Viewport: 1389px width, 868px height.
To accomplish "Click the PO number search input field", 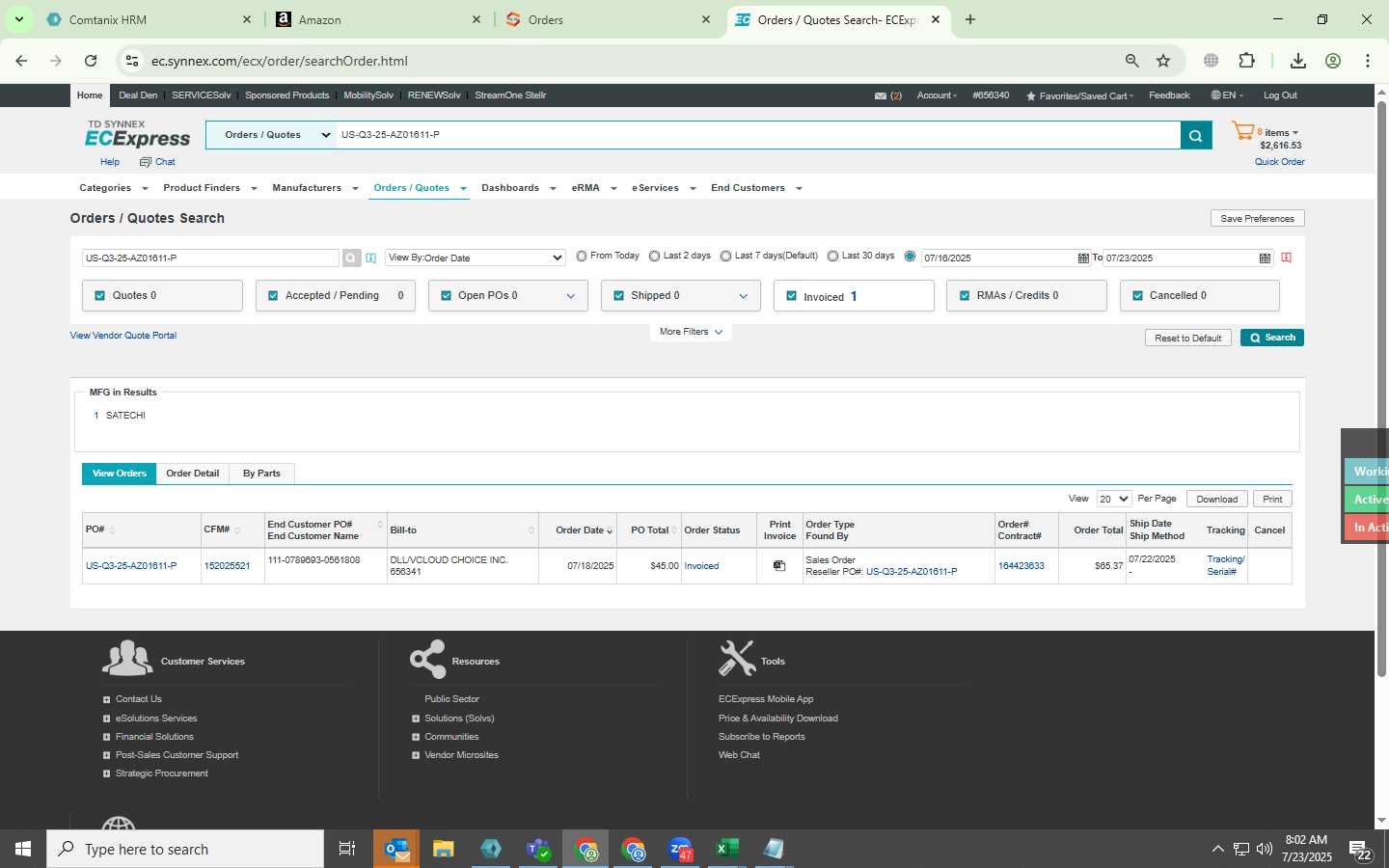I will click(211, 258).
